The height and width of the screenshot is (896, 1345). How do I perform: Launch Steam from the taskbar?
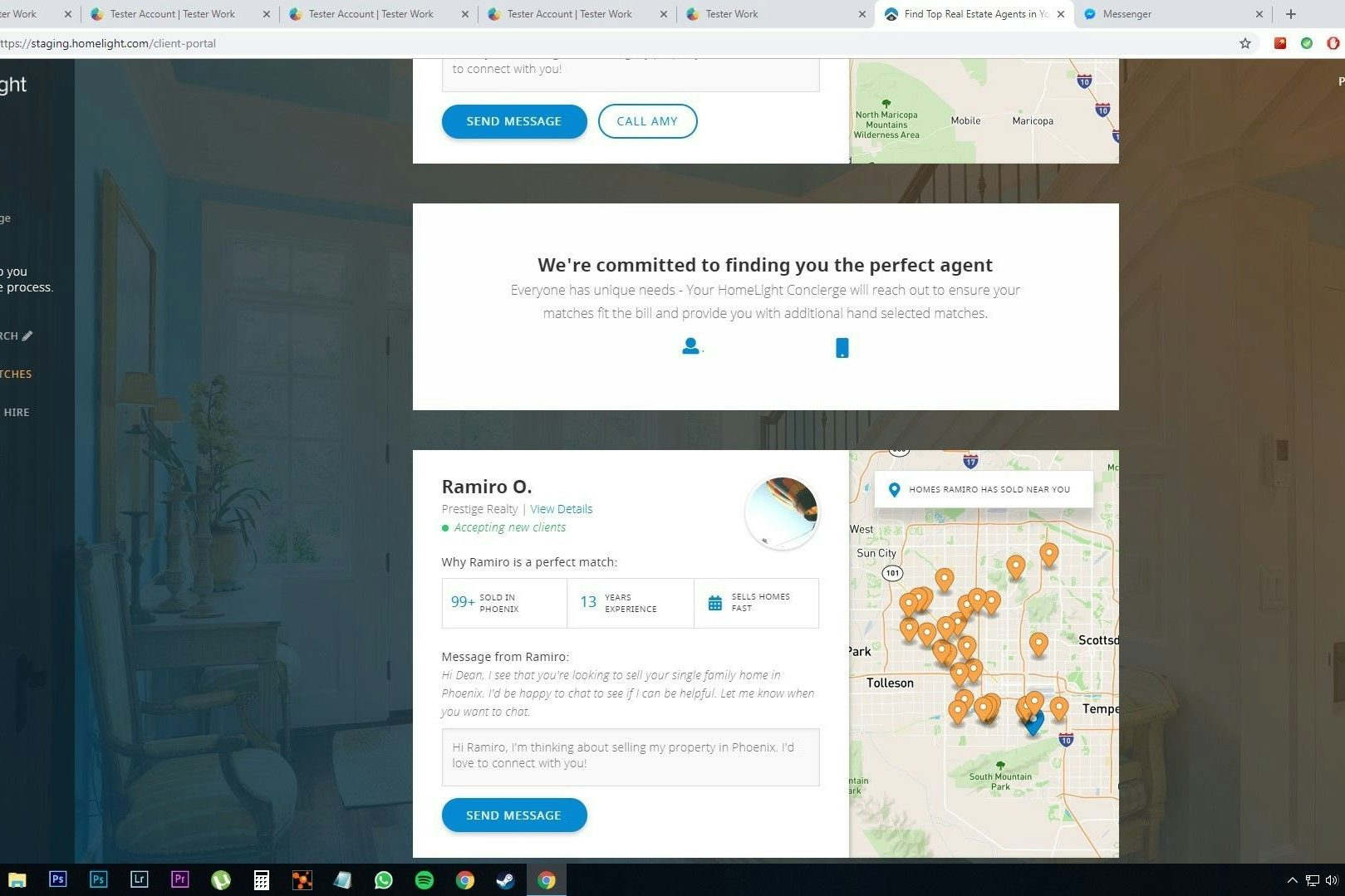click(505, 880)
